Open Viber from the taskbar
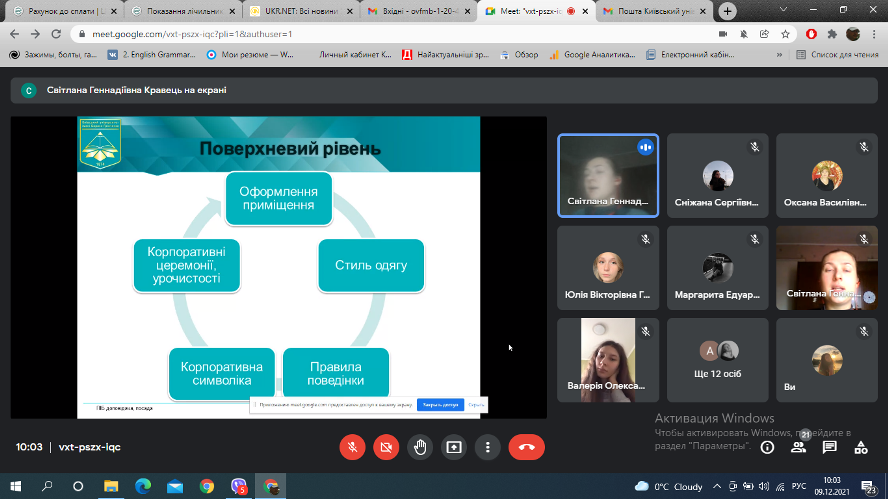The width and height of the screenshot is (888, 499). pos(239,486)
